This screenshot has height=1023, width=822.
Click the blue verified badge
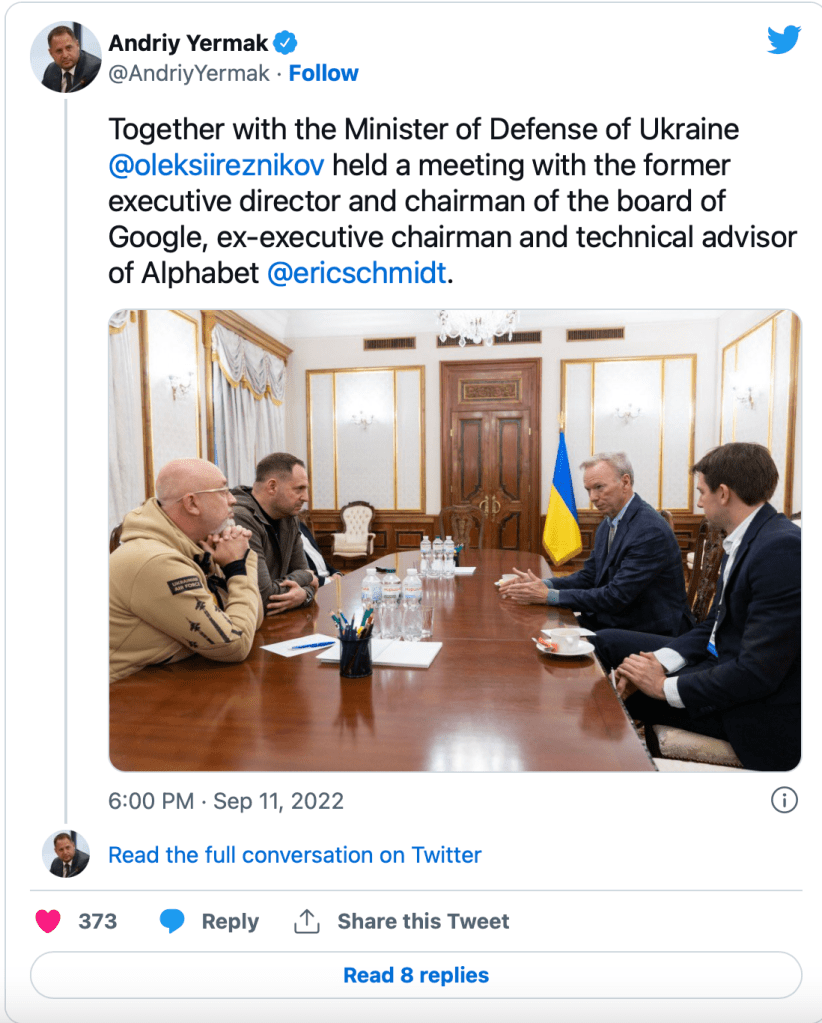(x=286, y=42)
